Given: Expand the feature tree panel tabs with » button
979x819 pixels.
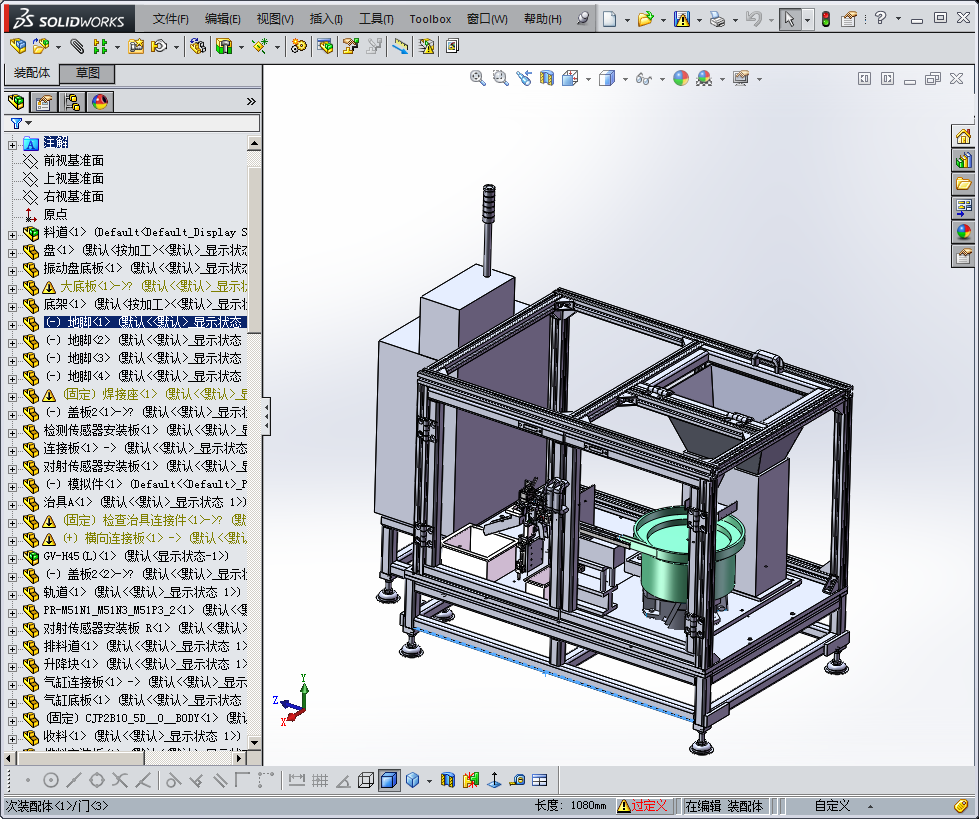Looking at the screenshot, I should 251,101.
